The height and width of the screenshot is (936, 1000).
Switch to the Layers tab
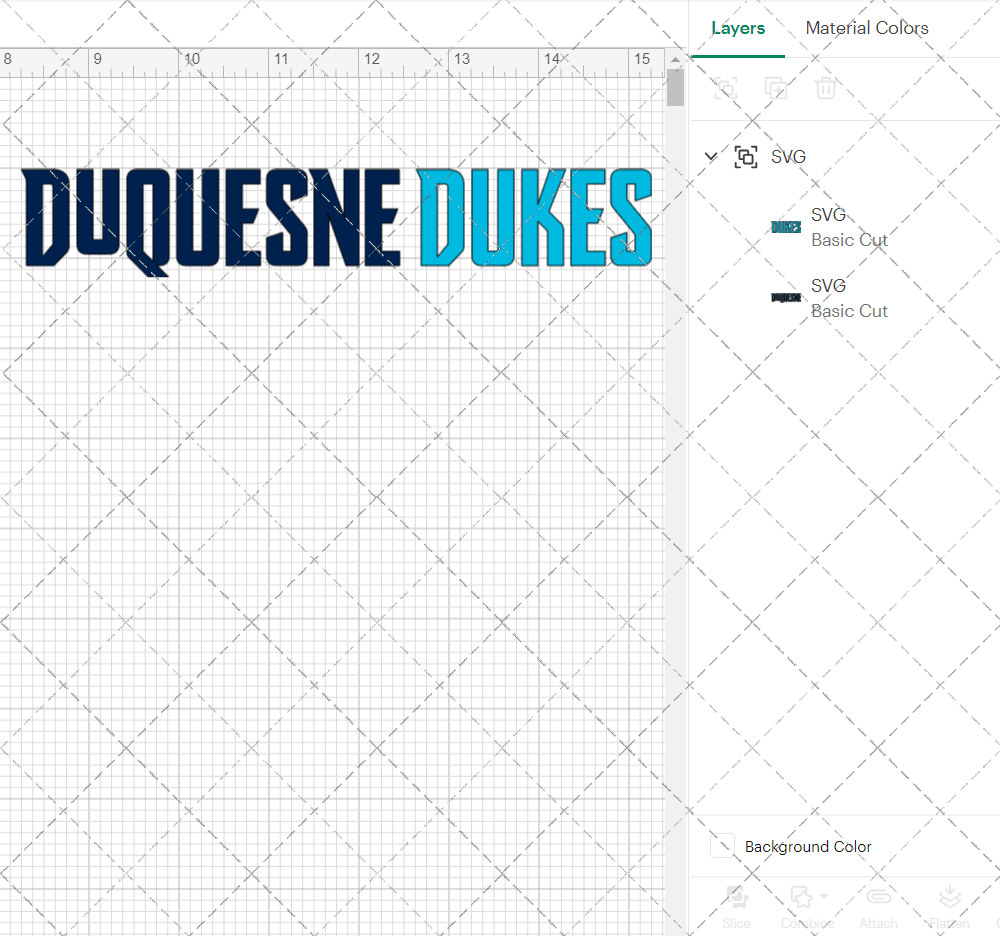tap(738, 28)
